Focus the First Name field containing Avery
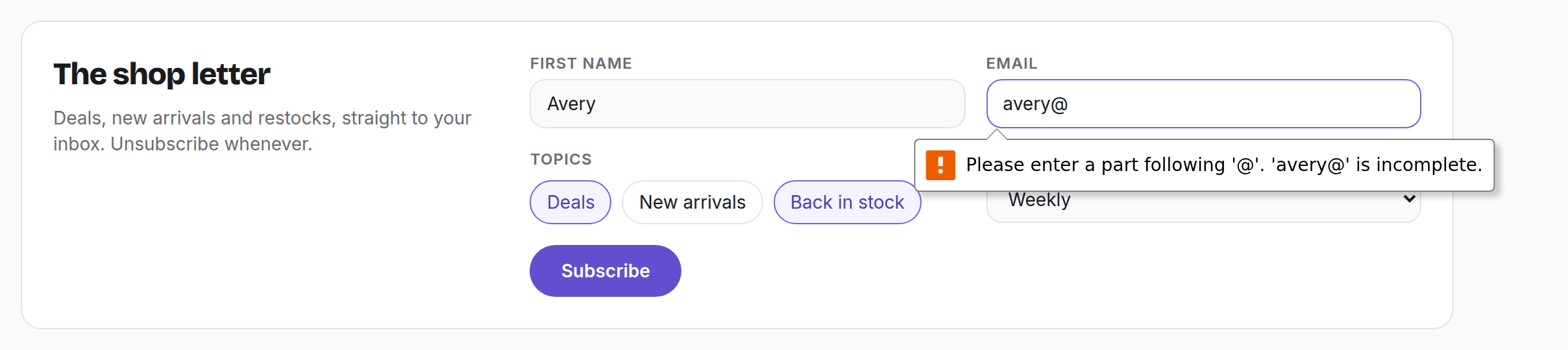The width and height of the screenshot is (1568, 350). point(748,104)
